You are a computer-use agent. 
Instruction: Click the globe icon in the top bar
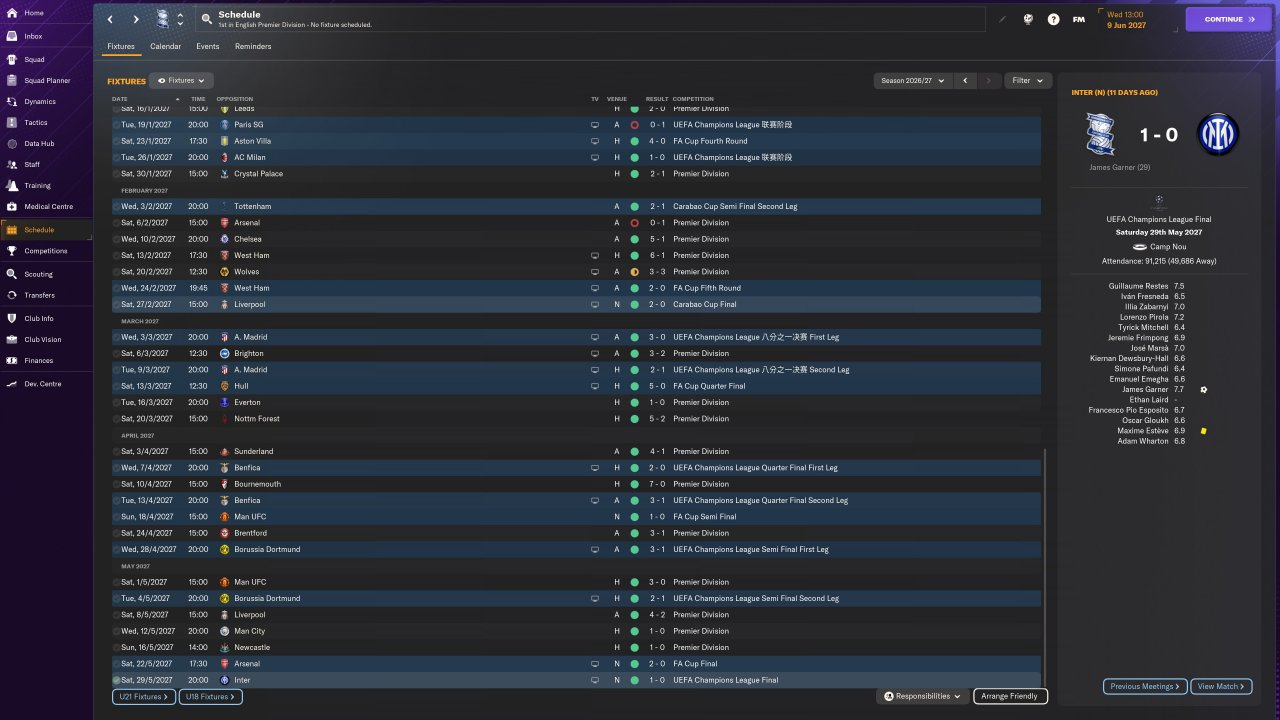[1028, 19]
